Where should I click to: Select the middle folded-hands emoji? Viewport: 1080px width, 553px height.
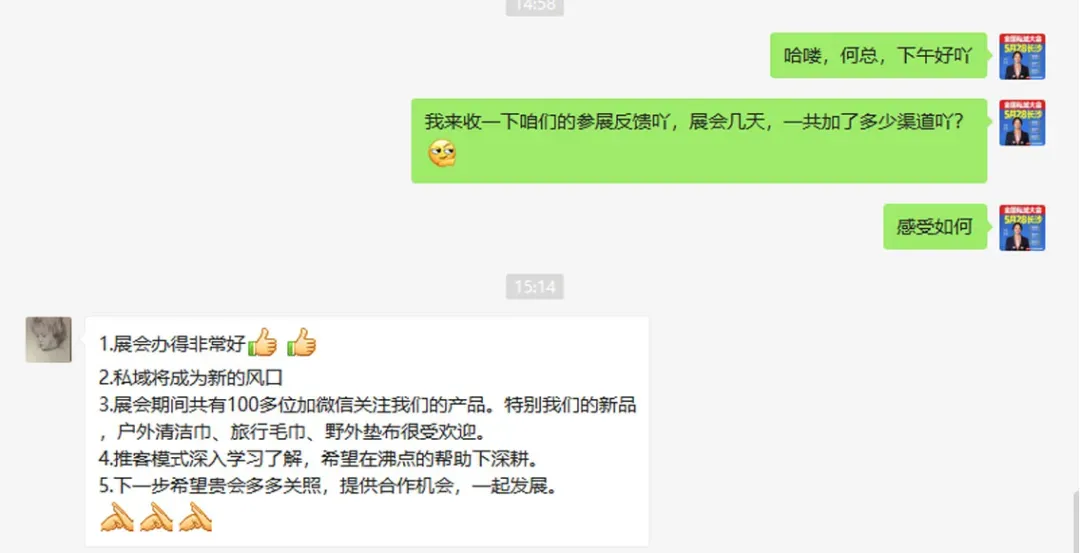tap(156, 517)
